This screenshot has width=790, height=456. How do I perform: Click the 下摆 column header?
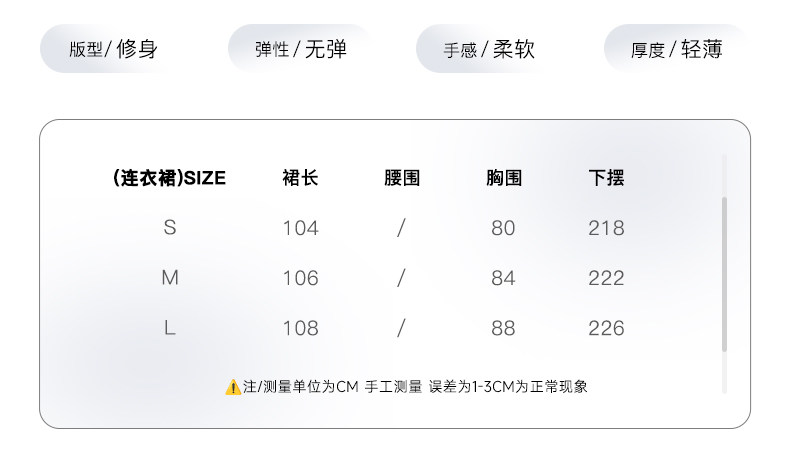pyautogui.click(x=606, y=179)
